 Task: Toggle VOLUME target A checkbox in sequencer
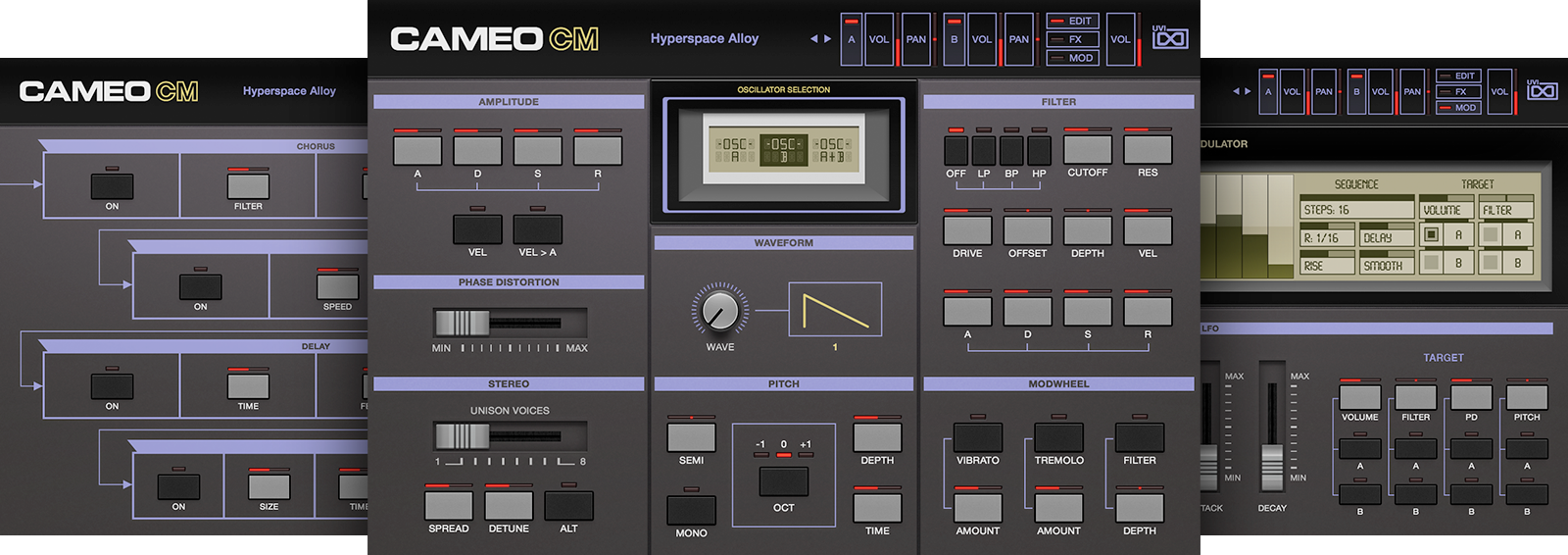[x=1432, y=234]
